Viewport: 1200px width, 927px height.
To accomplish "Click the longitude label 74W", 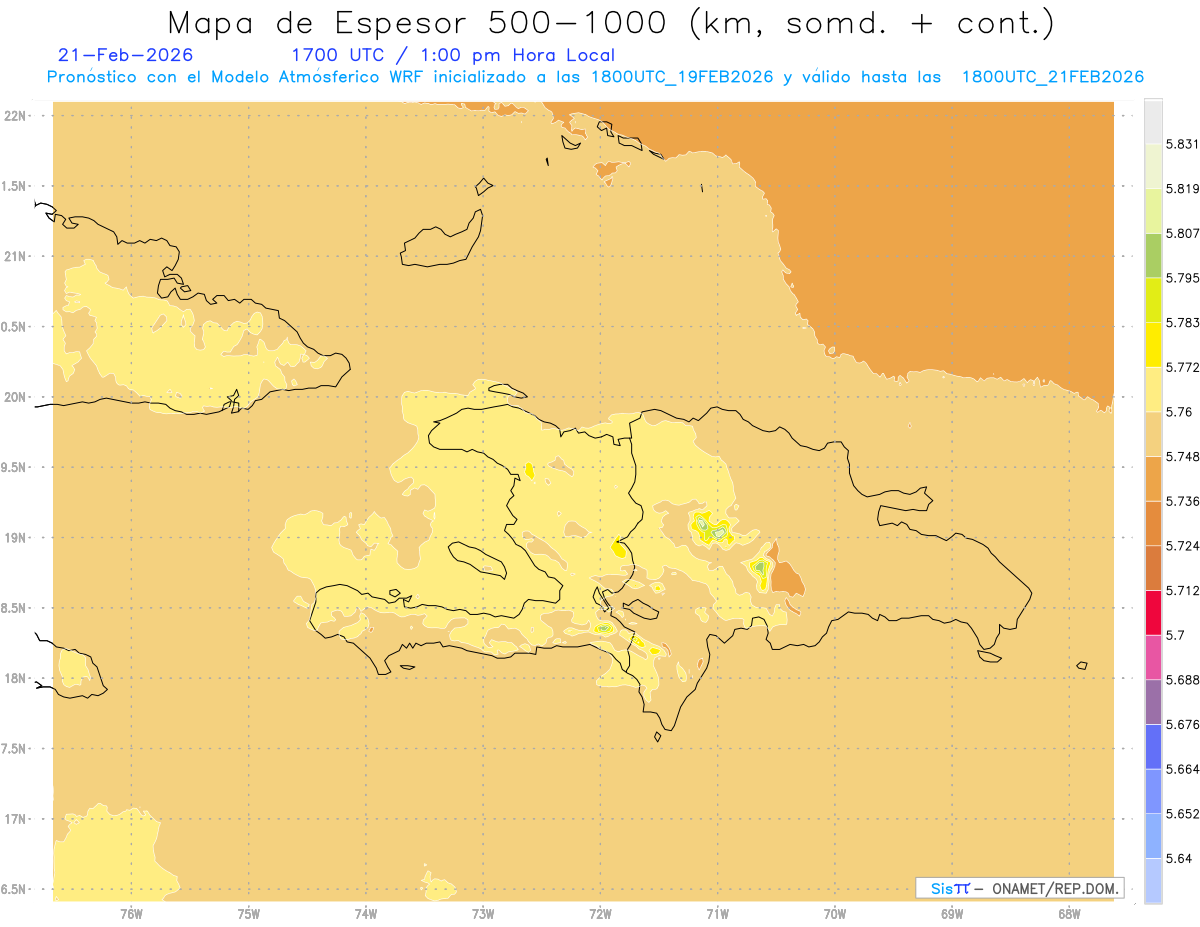I will (x=366, y=913).
